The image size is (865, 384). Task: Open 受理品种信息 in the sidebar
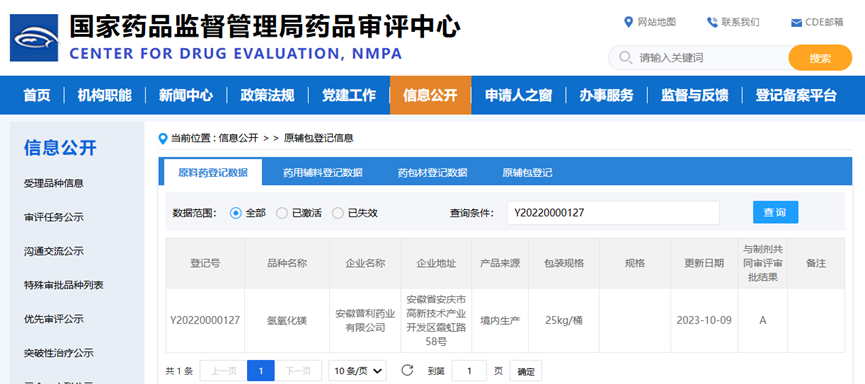coord(54,183)
